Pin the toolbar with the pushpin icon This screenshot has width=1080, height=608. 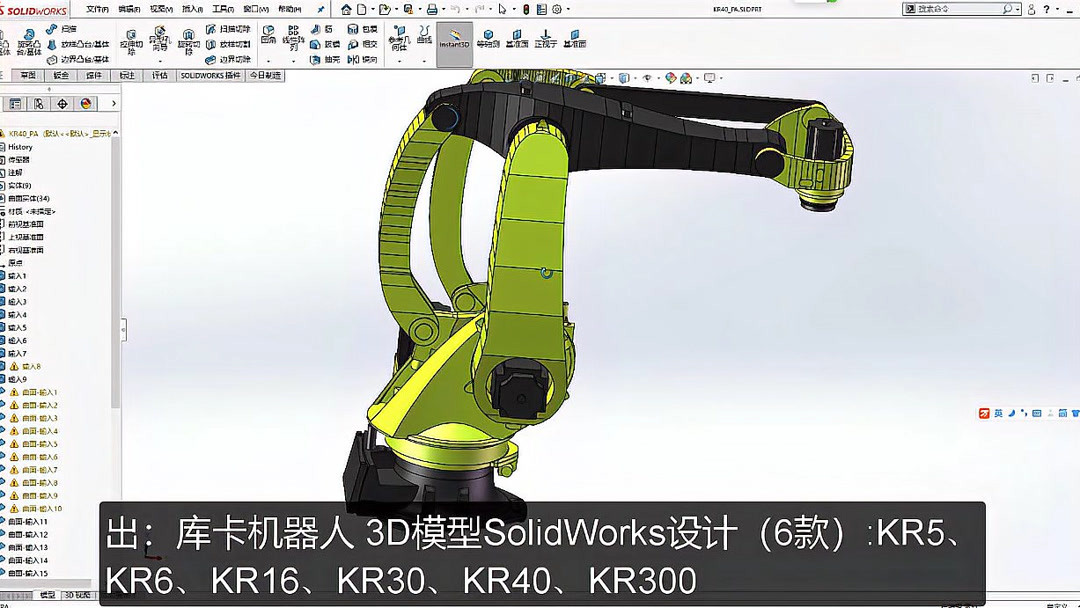pos(321,9)
